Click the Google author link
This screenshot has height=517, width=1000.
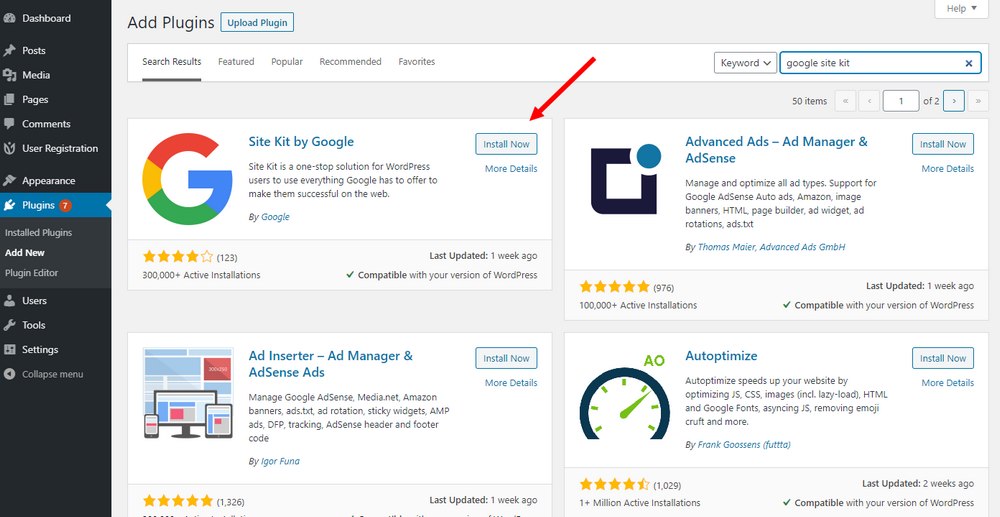click(x=276, y=217)
